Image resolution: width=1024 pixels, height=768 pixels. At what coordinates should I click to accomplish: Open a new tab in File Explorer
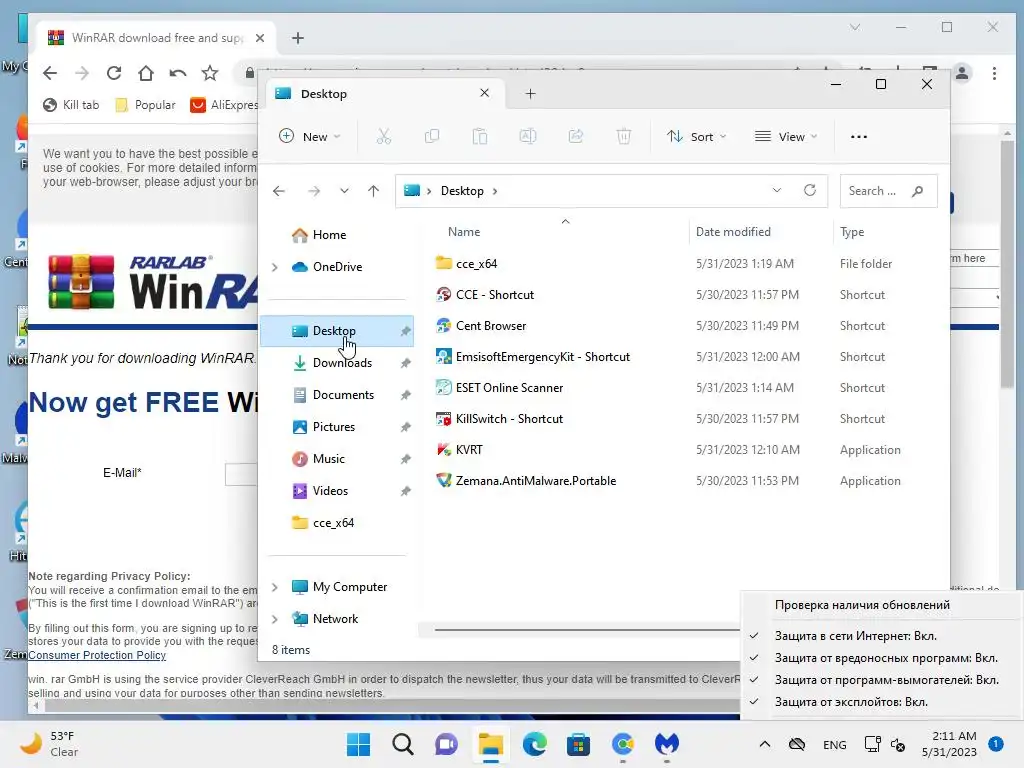pyautogui.click(x=530, y=94)
